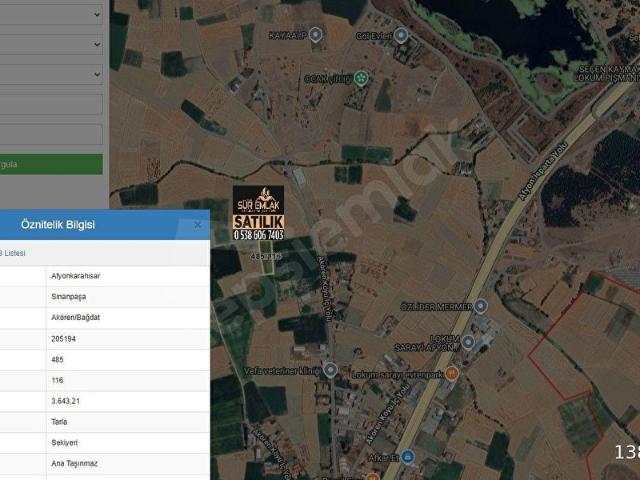This screenshot has height=480, width=640.
Task: Click the second text input above the green button
Action: (51, 135)
